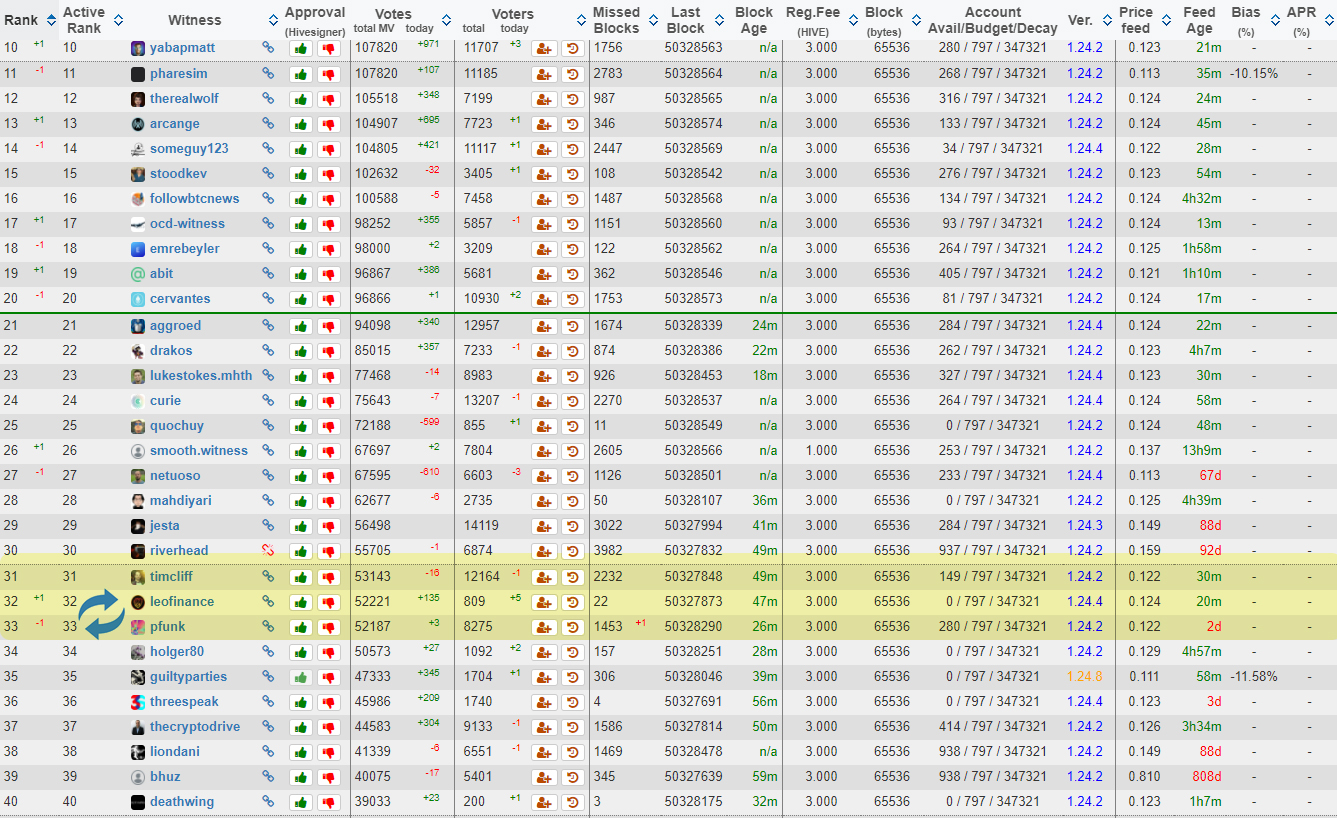Approve witness yabapmatt with thumbs up

coord(300,49)
